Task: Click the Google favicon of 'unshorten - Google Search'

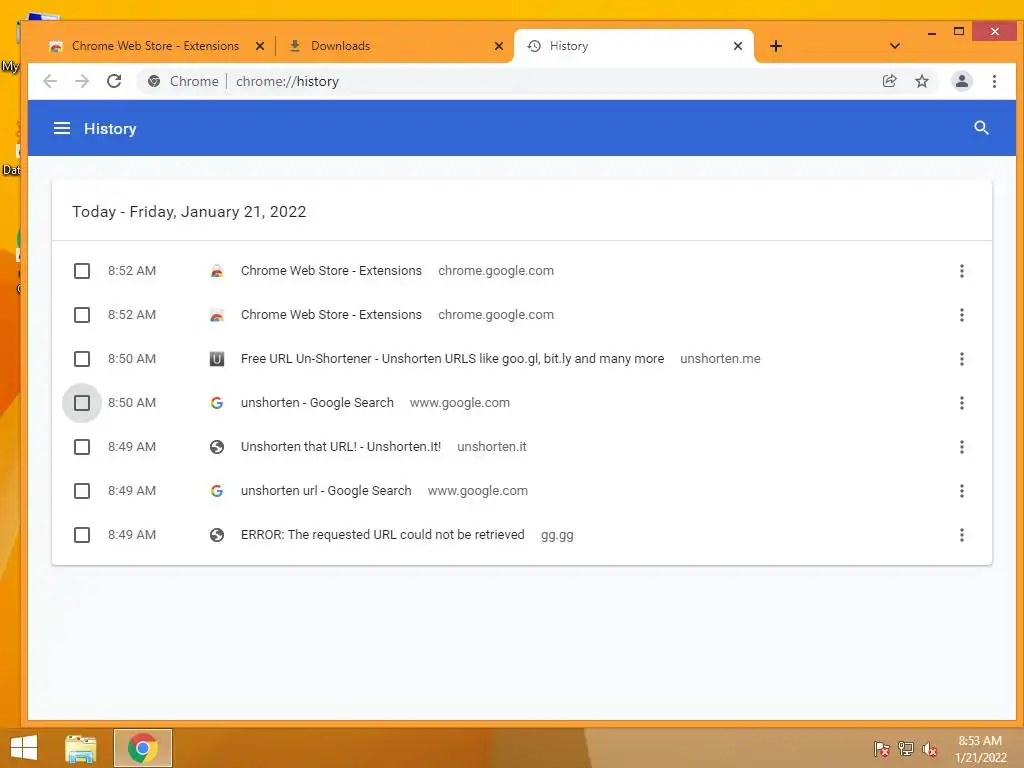Action: (x=217, y=403)
